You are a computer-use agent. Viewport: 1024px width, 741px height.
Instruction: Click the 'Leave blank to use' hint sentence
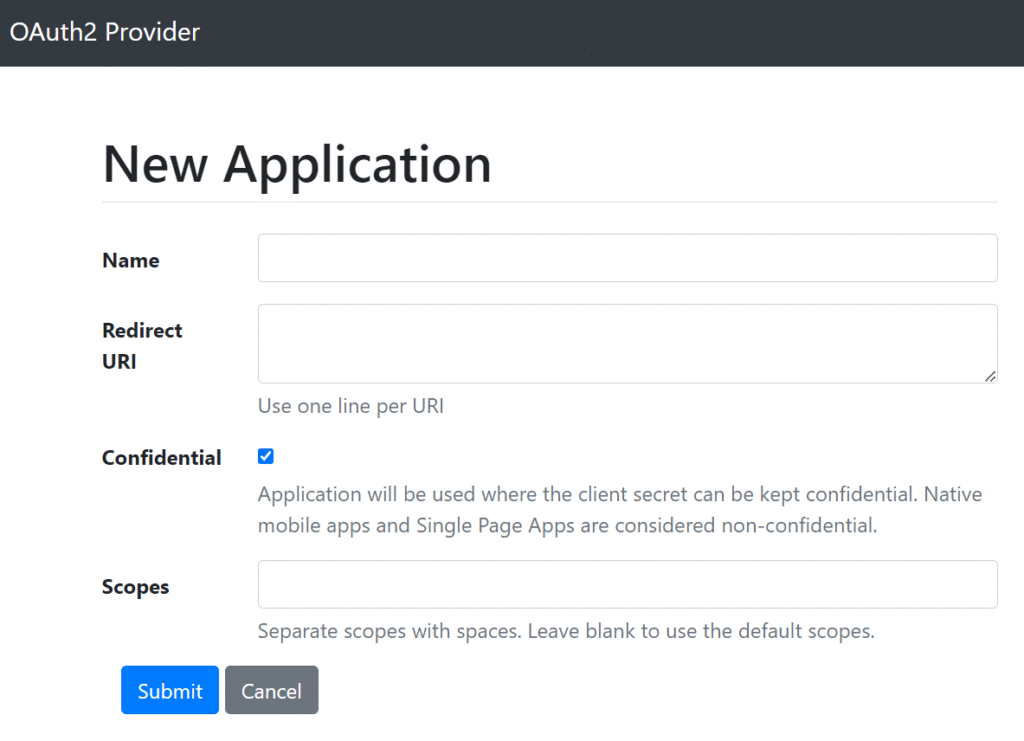pyautogui.click(x=701, y=631)
